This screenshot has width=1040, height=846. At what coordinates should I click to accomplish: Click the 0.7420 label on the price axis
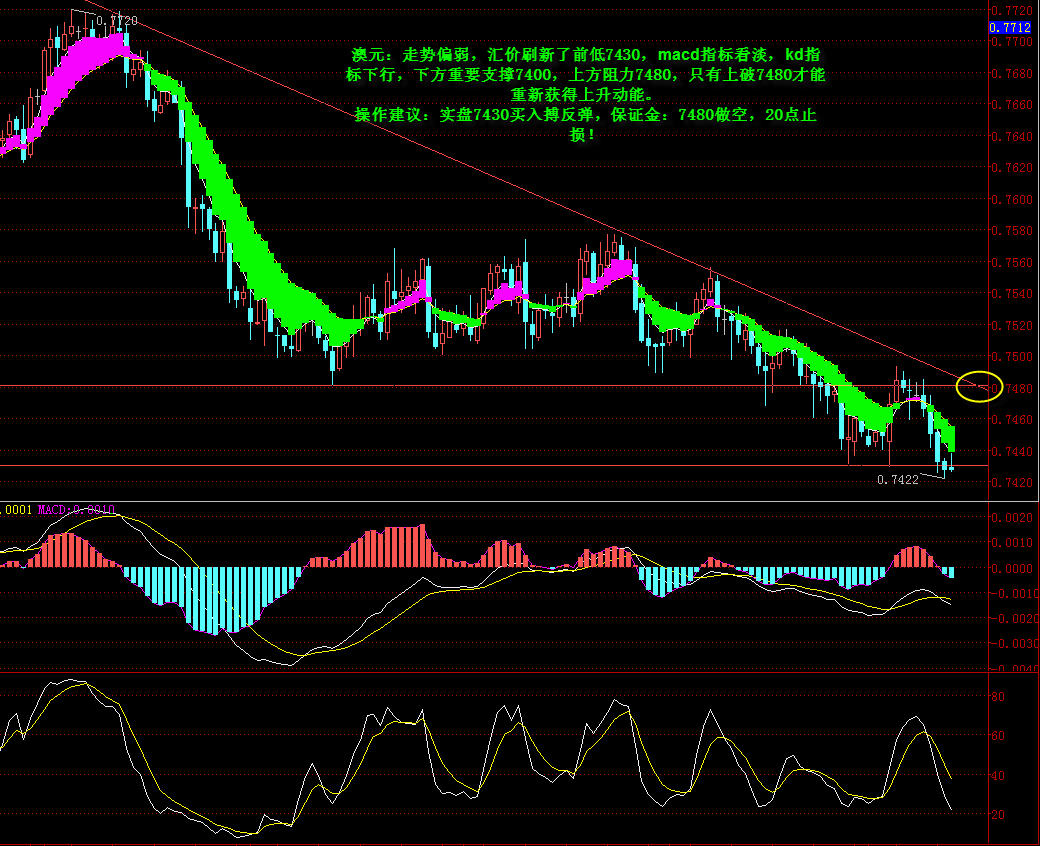pyautogui.click(x=1011, y=483)
